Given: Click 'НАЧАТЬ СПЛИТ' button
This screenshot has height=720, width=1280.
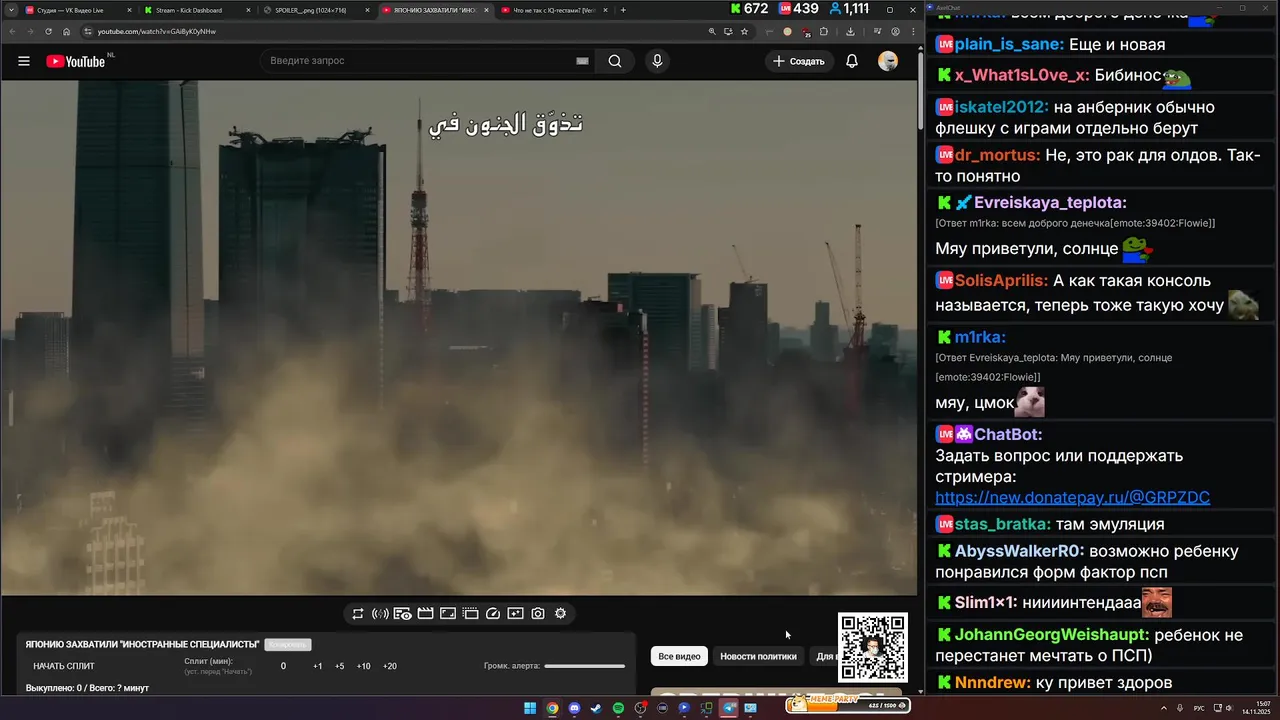Looking at the screenshot, I should tap(64, 666).
